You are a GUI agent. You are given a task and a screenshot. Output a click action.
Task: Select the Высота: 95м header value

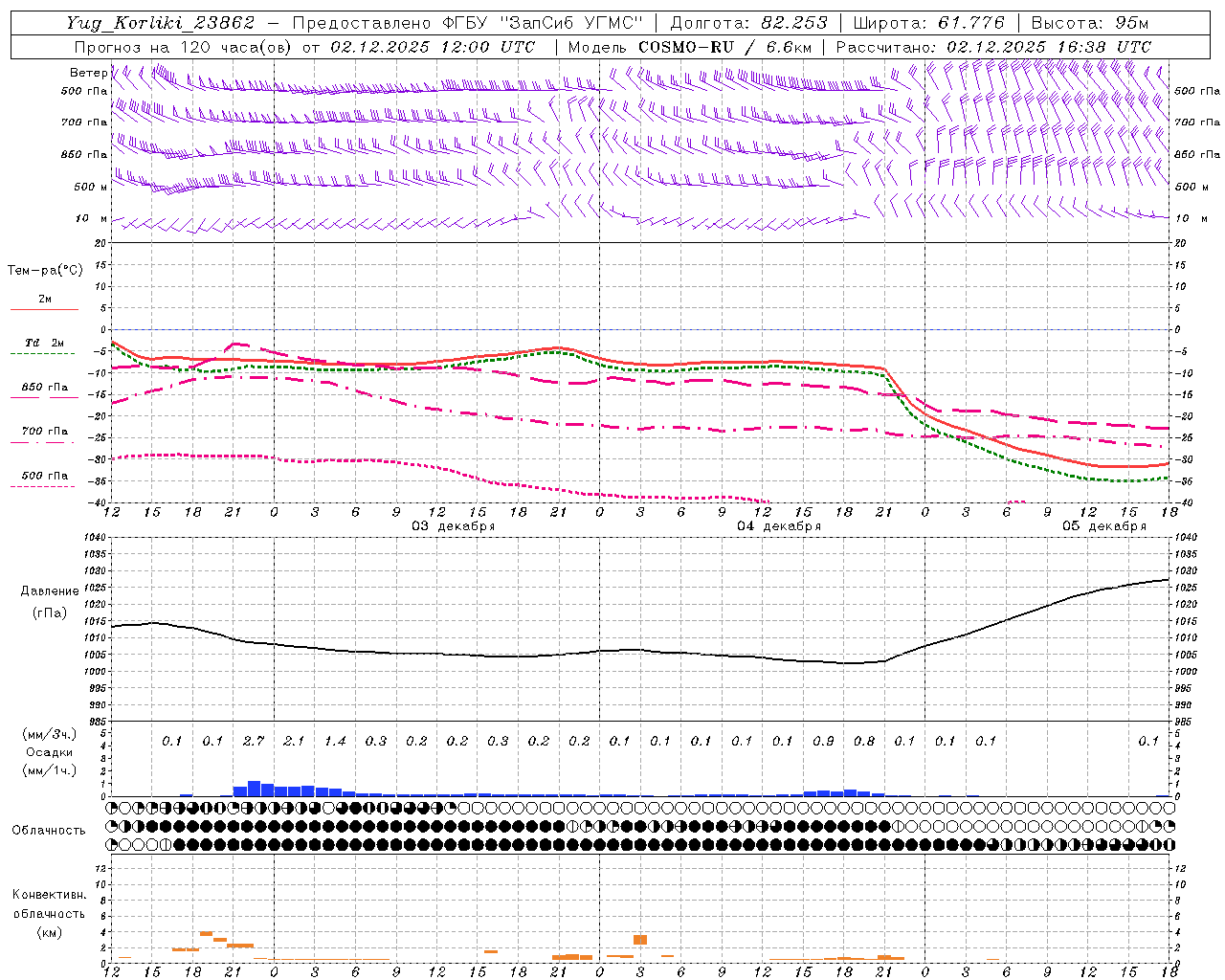[x=1089, y=23]
